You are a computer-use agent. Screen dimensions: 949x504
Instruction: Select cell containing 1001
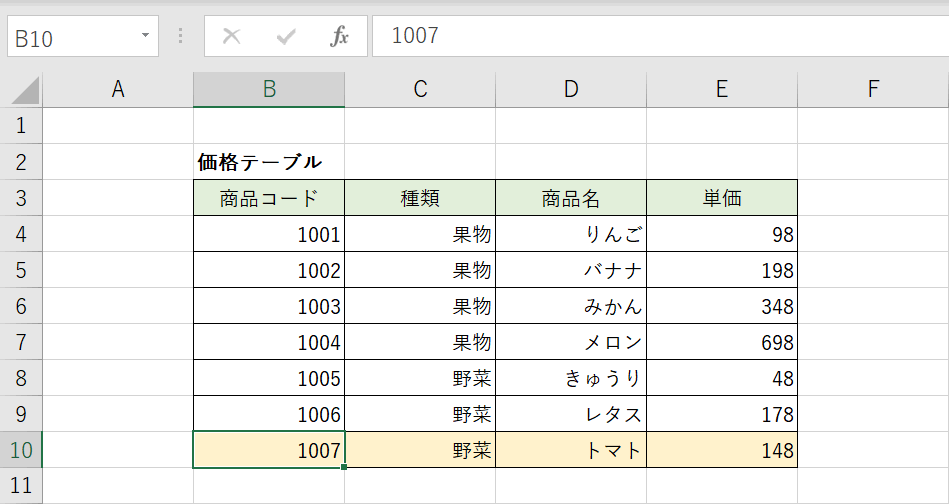click(x=269, y=234)
